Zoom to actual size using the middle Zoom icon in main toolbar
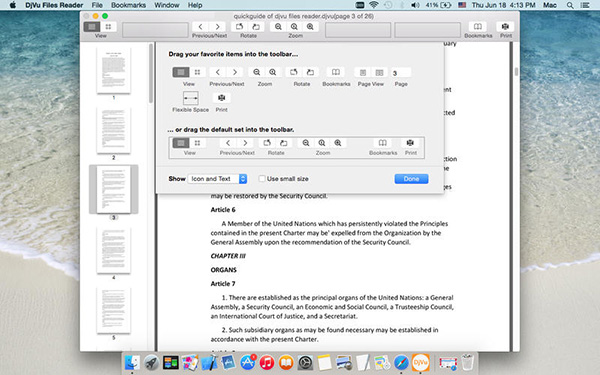This screenshot has height=375, width=600. tap(294, 26)
